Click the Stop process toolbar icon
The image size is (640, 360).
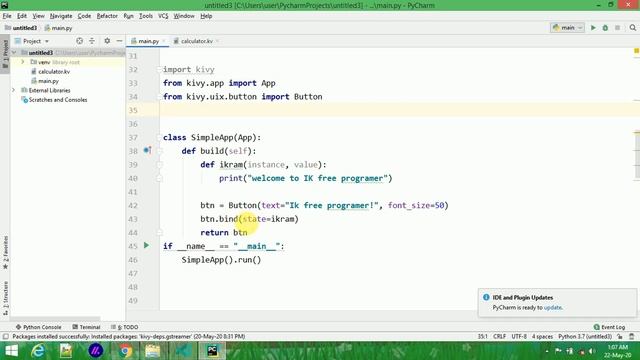click(x=618, y=28)
